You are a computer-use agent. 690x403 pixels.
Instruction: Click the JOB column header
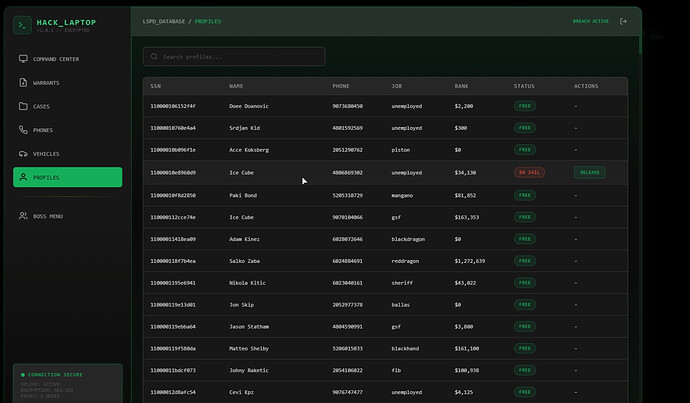(396, 86)
